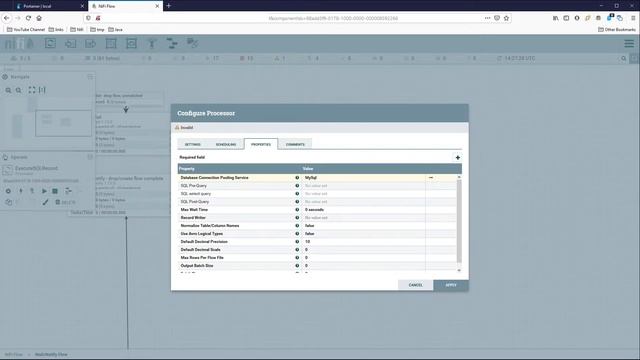
Task: Open the YouTube Channel bookmarks folder
Action: click(26, 29)
